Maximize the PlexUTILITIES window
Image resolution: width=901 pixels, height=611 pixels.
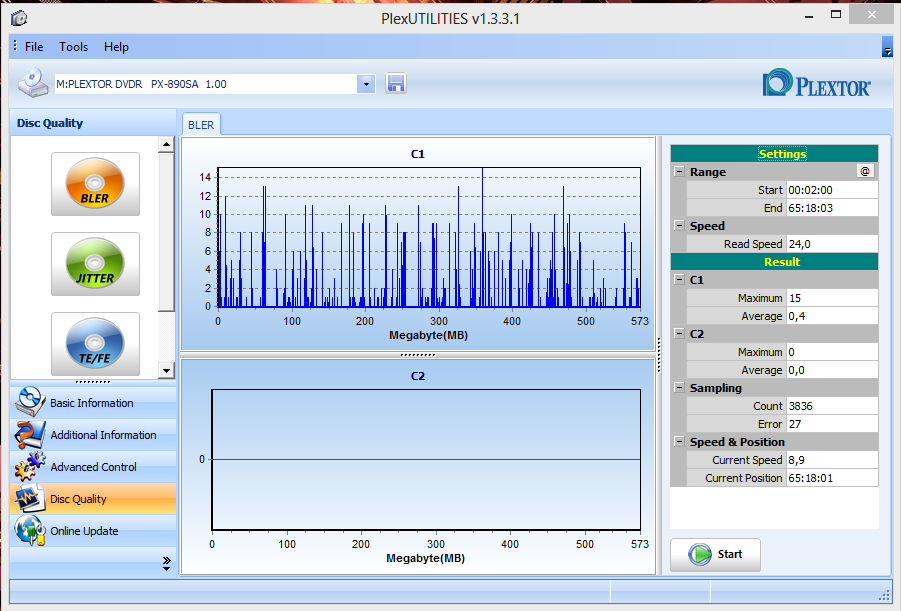pos(836,15)
